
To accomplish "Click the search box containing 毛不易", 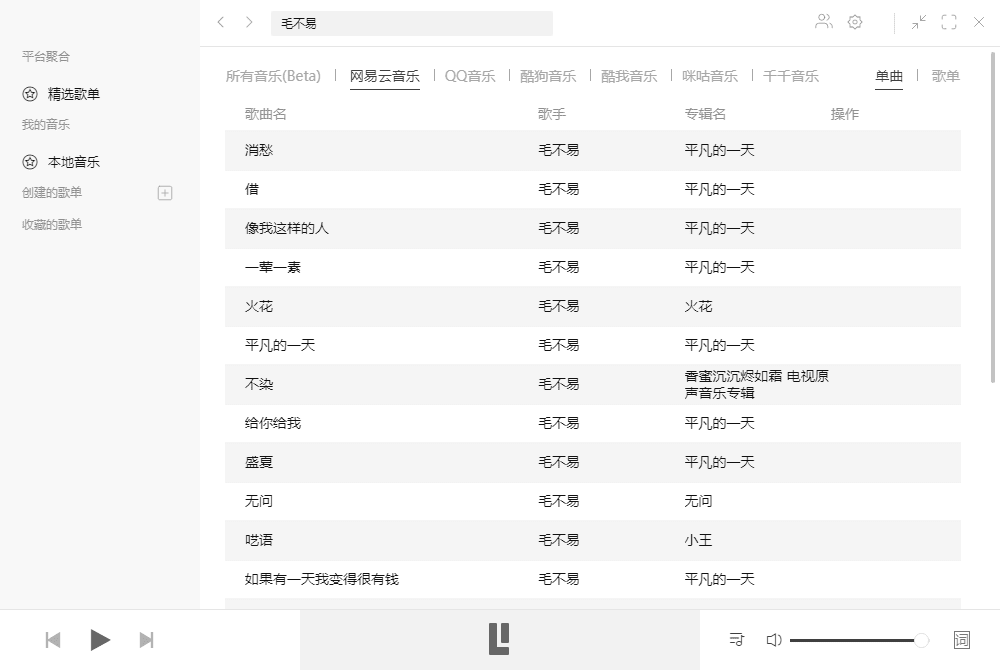I will [x=412, y=22].
